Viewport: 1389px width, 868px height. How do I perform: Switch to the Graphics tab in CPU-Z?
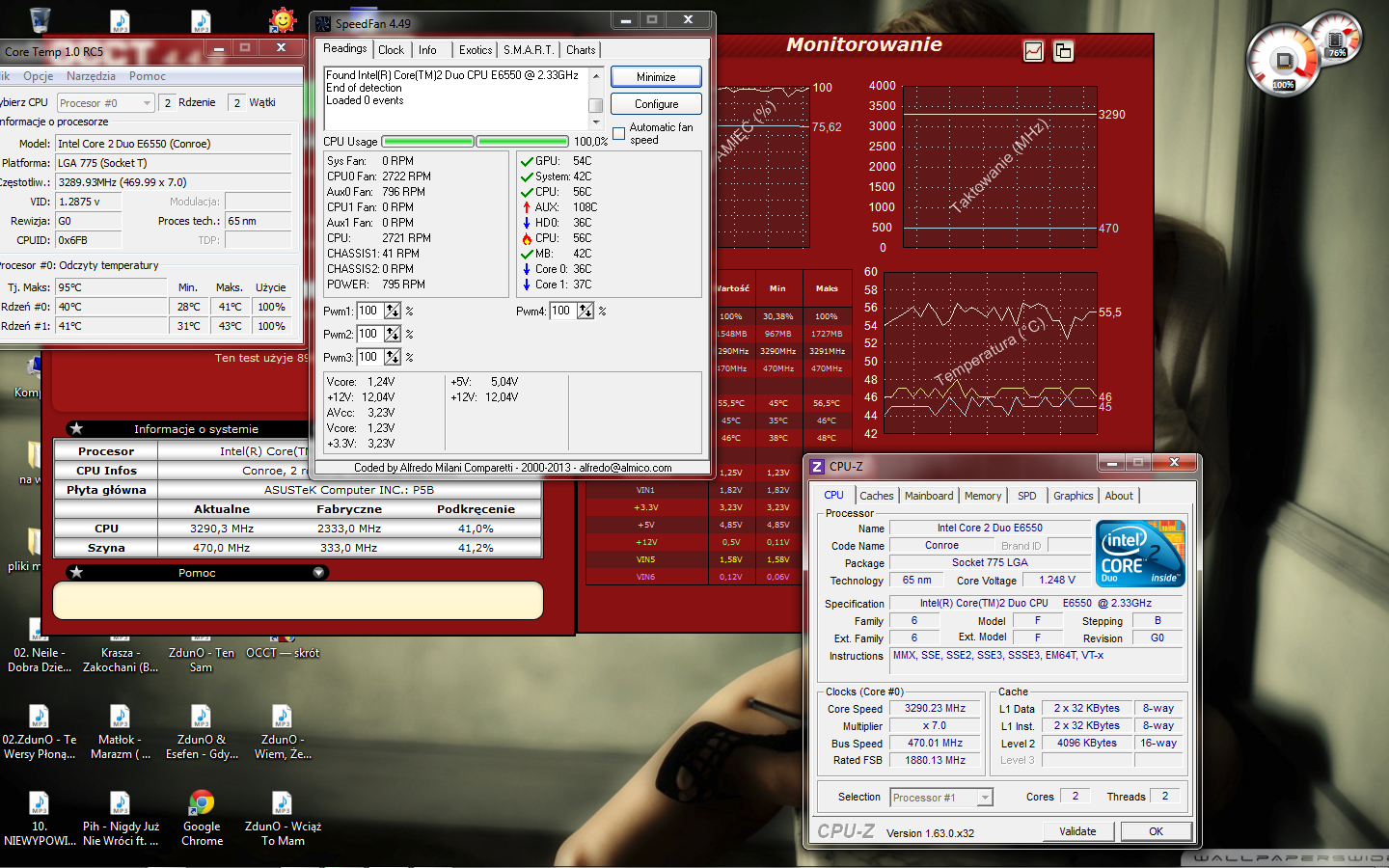[x=1074, y=496]
